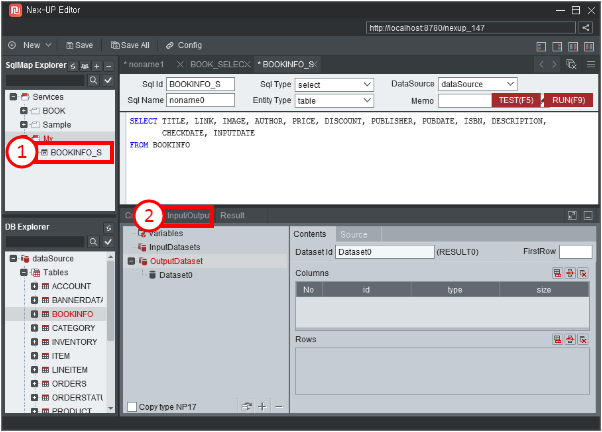Refresh the DB Explorer
The width and height of the screenshot is (602, 432).
[x=109, y=228]
